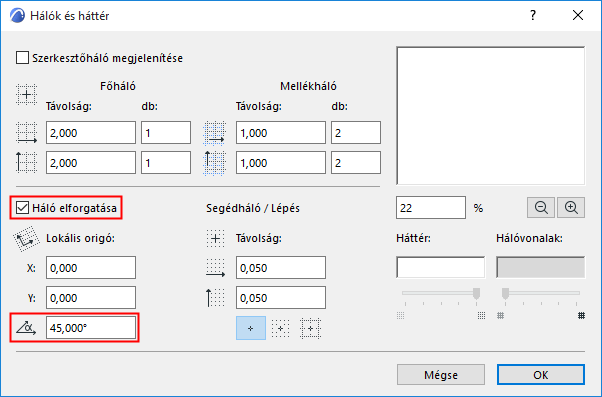The height and width of the screenshot is (397, 602).
Task: Click the Főháló vertical spacing icon
Action: pos(26,162)
